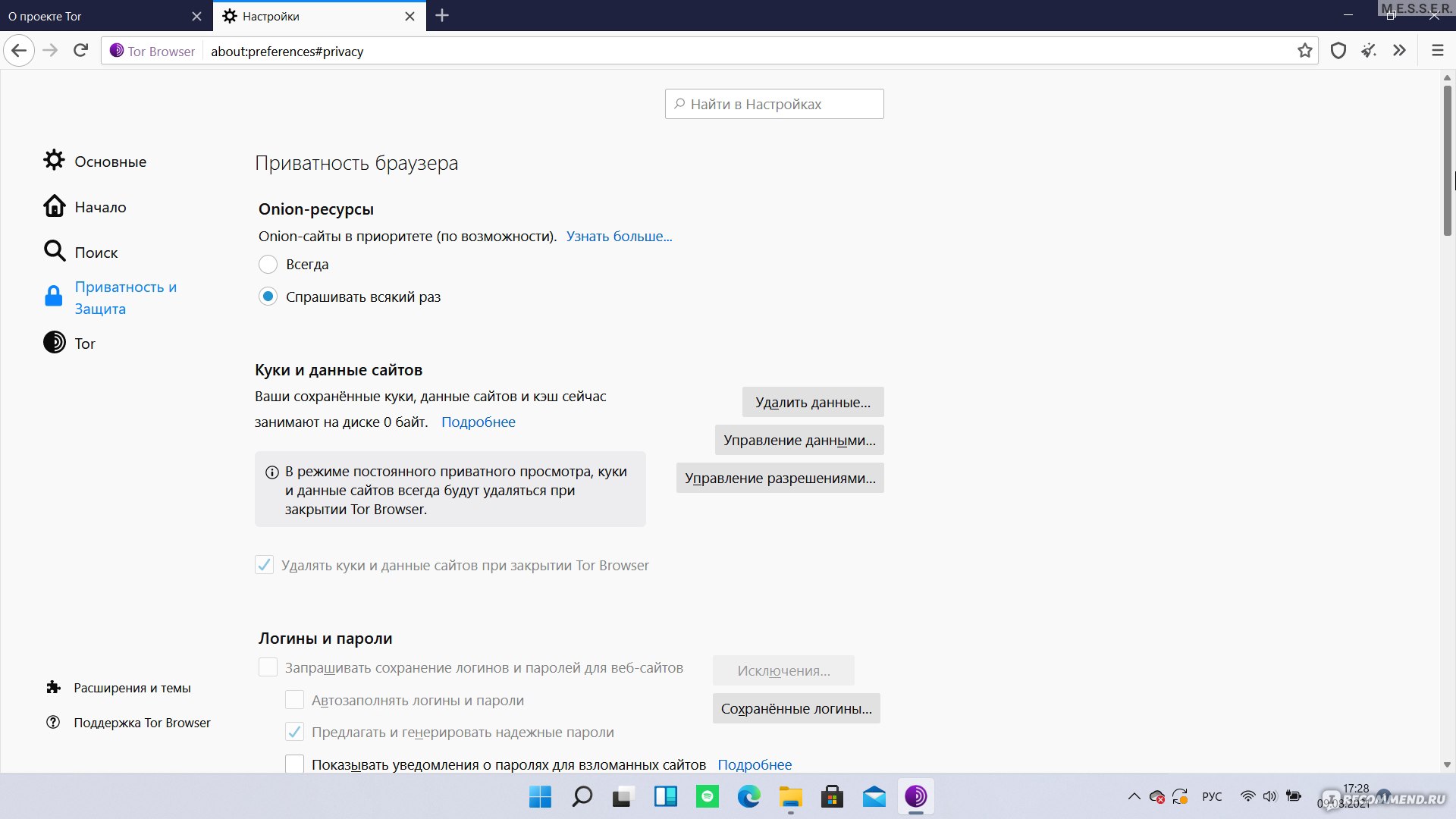1456x819 pixels.
Task: Click the Settings search input field
Action: tap(775, 103)
